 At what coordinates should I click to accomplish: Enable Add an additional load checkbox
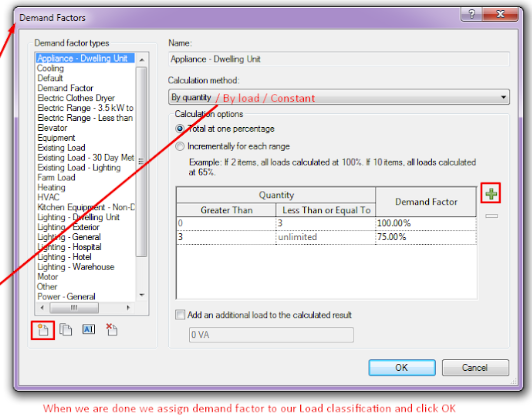point(180,315)
